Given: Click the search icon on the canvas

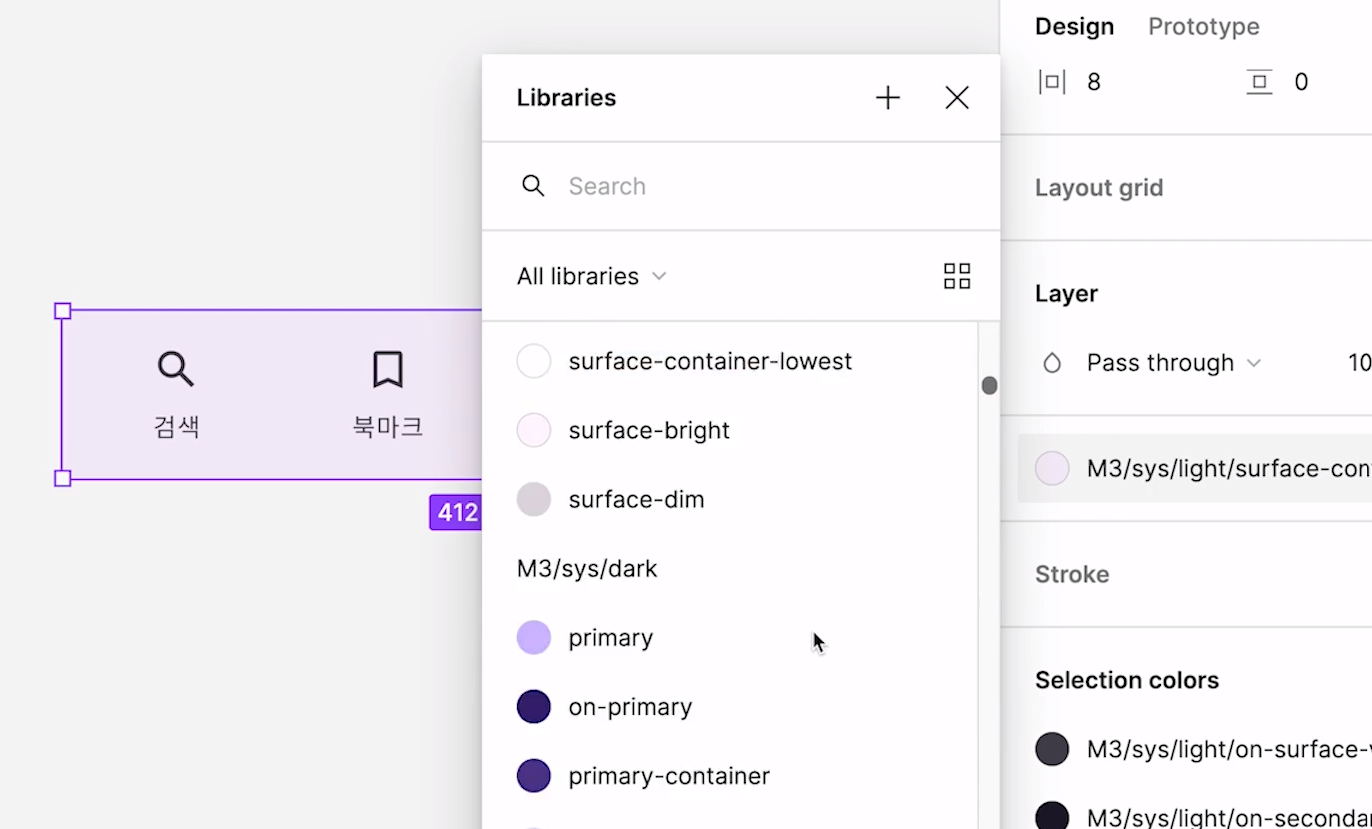Looking at the screenshot, I should [176, 369].
